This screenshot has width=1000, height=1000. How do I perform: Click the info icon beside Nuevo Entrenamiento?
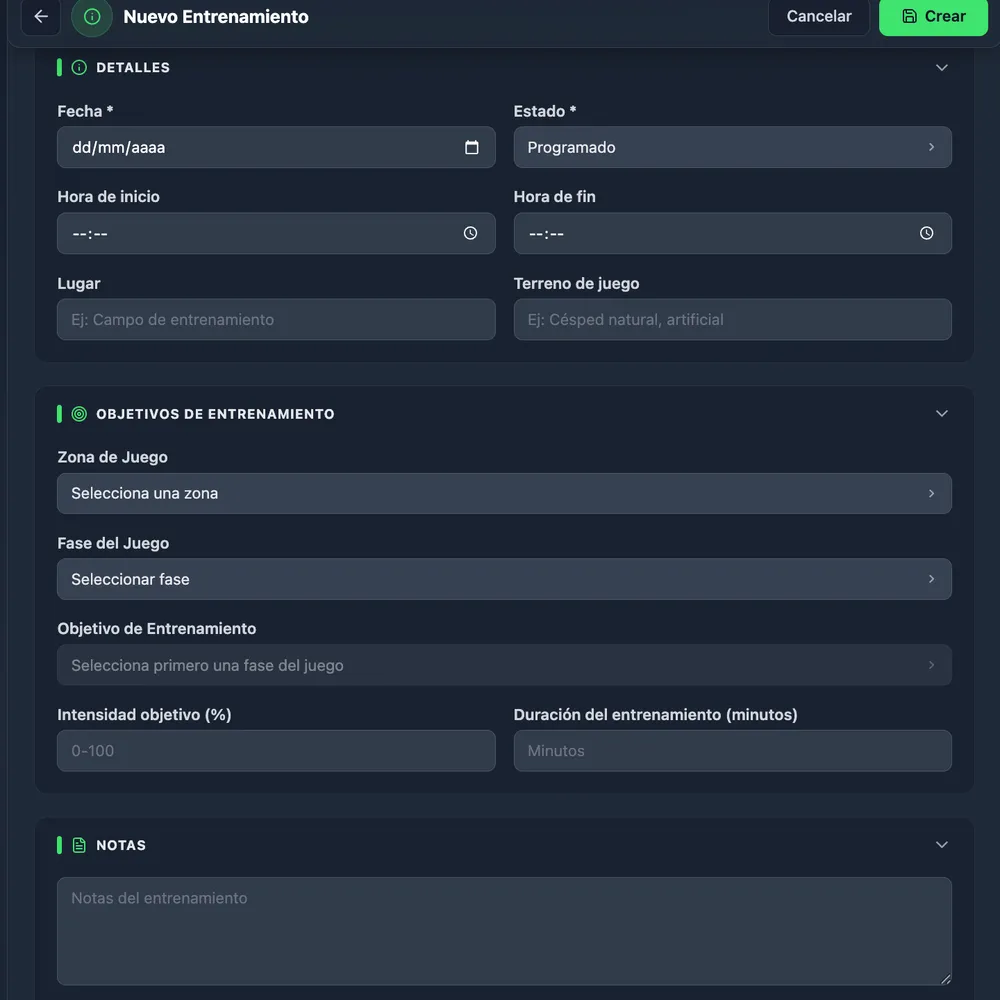[92, 17]
